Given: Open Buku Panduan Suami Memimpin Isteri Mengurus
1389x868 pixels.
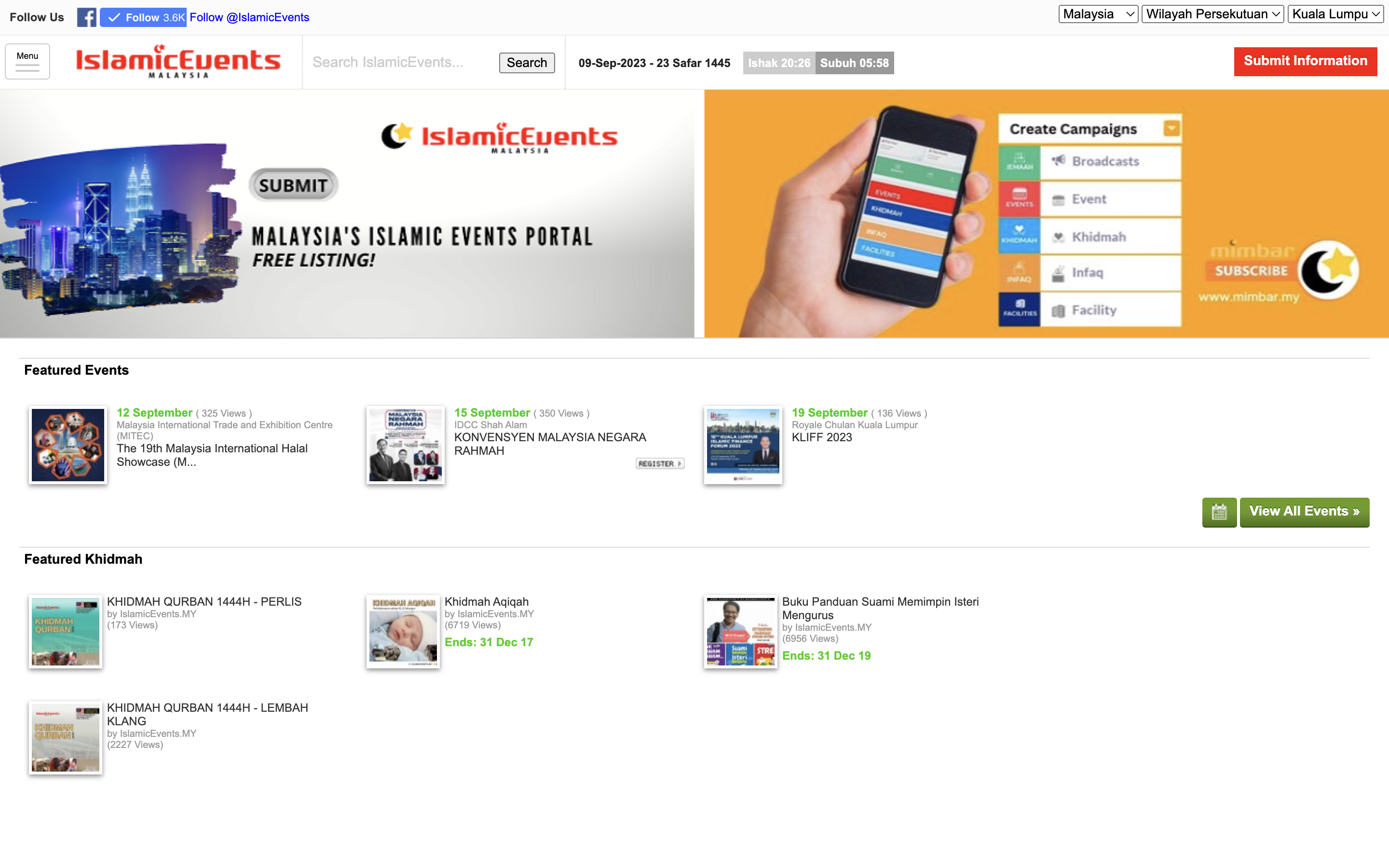Looking at the screenshot, I should click(x=881, y=609).
